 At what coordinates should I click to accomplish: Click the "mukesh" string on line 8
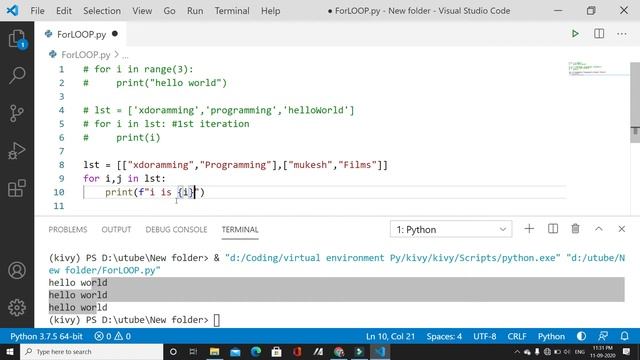point(310,165)
